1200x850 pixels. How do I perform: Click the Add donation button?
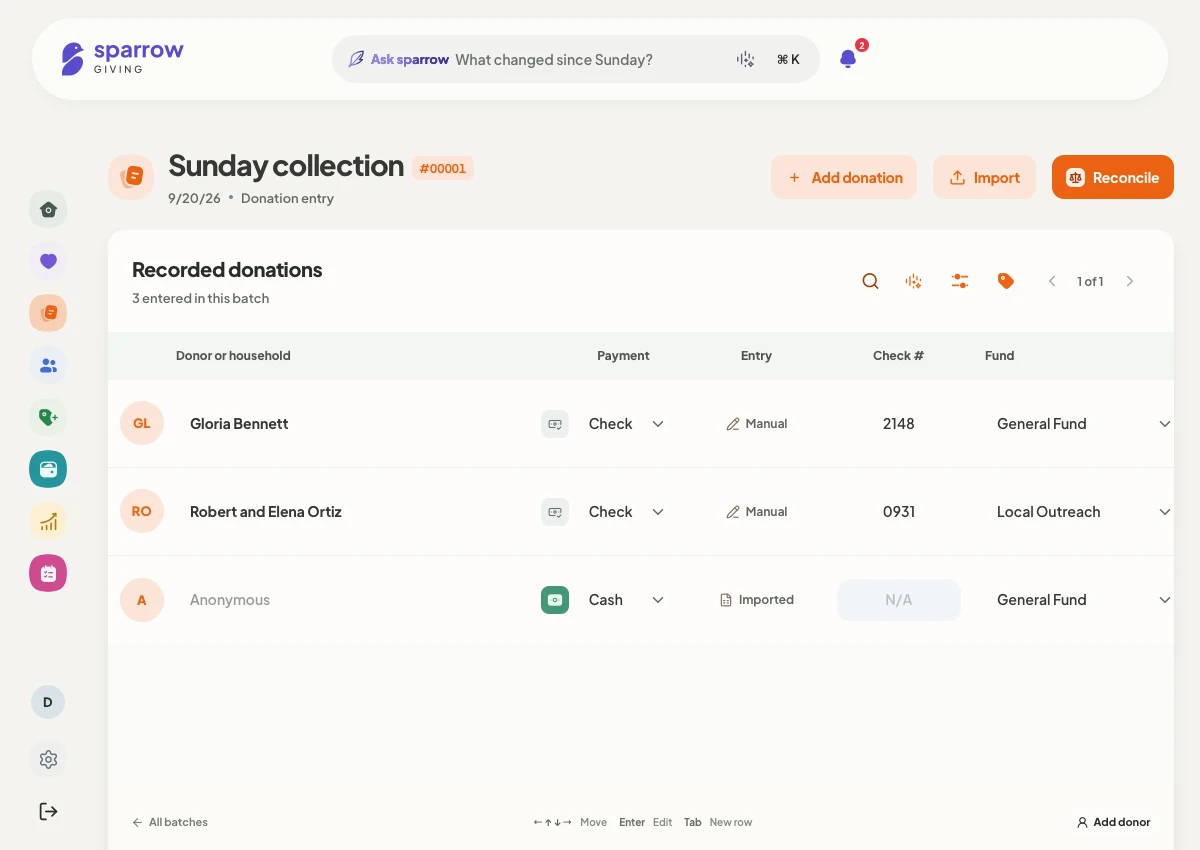coord(844,177)
